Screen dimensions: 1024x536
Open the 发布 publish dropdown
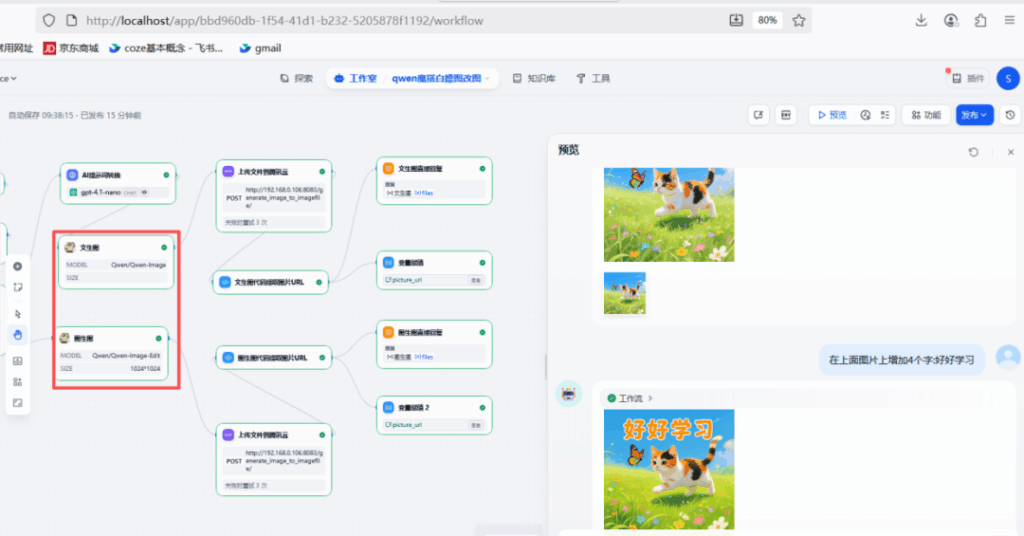pyautogui.click(x=974, y=115)
